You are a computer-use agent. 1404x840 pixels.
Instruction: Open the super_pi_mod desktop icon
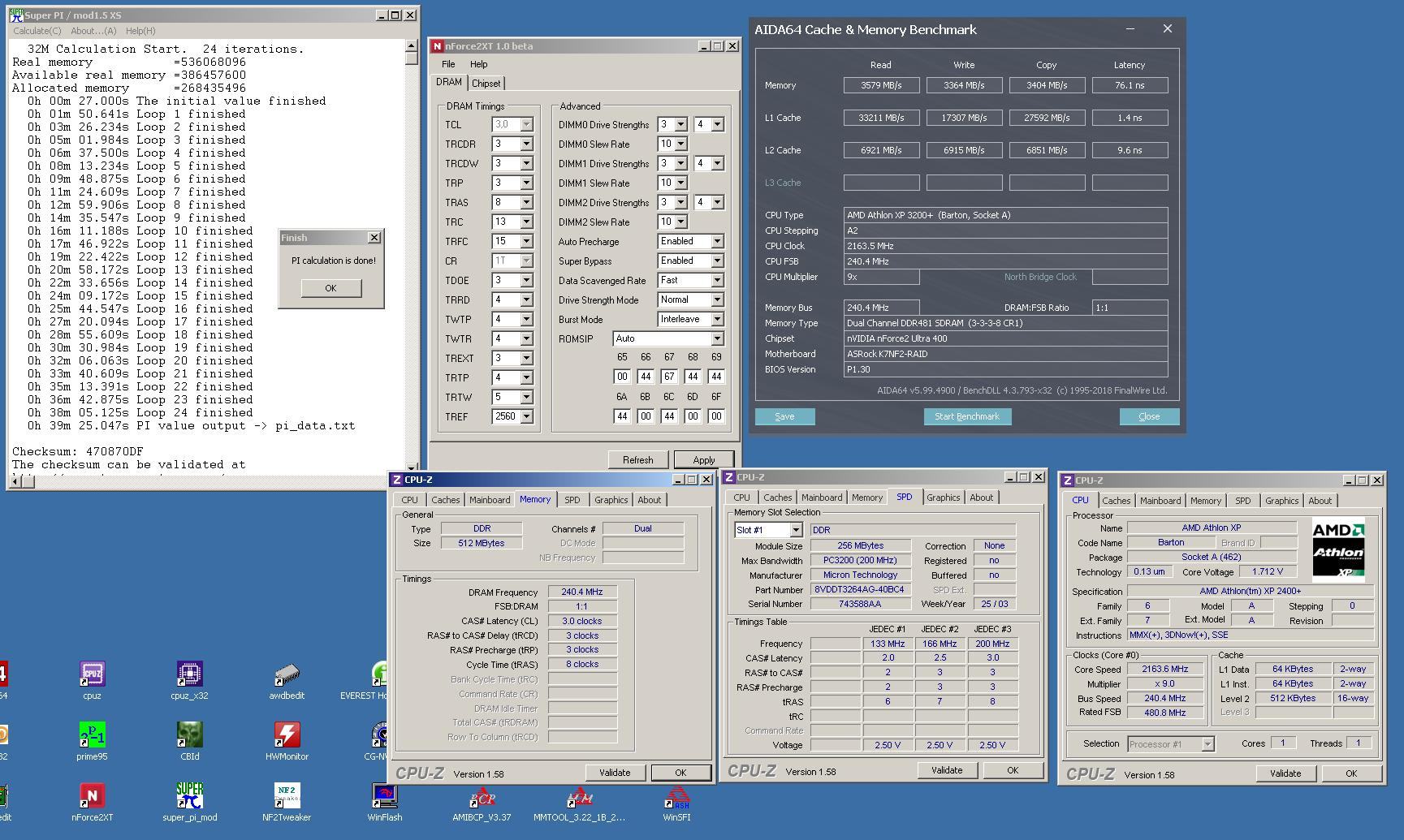click(x=189, y=796)
